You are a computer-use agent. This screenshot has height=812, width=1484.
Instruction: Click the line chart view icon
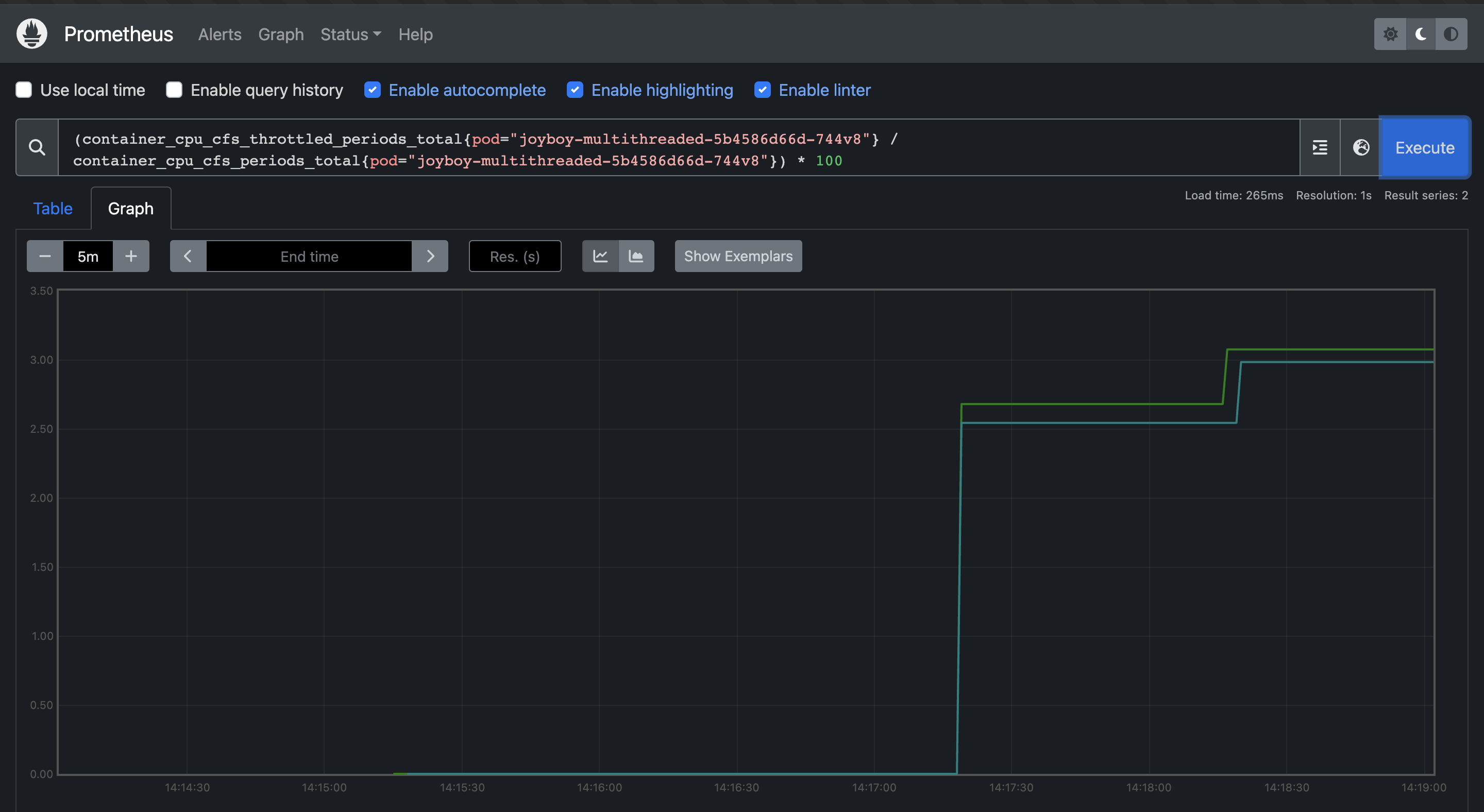[600, 256]
